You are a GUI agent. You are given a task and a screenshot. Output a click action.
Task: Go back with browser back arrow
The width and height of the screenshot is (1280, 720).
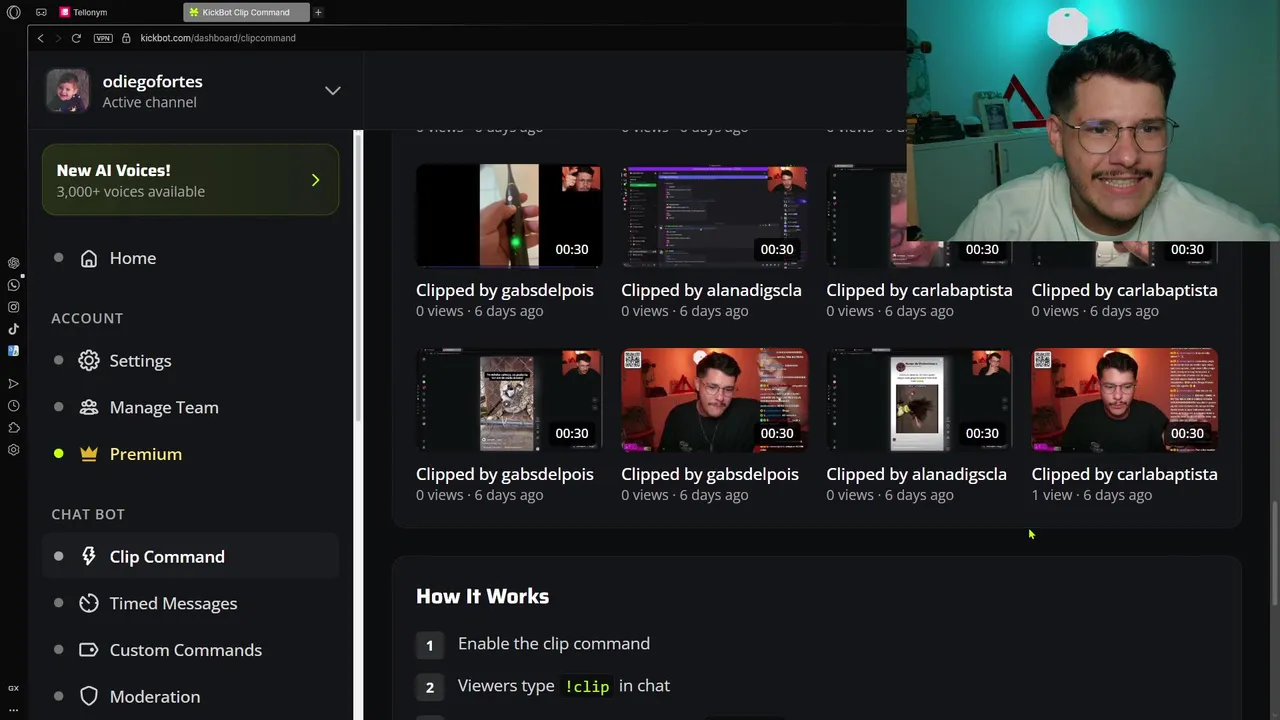coord(40,38)
